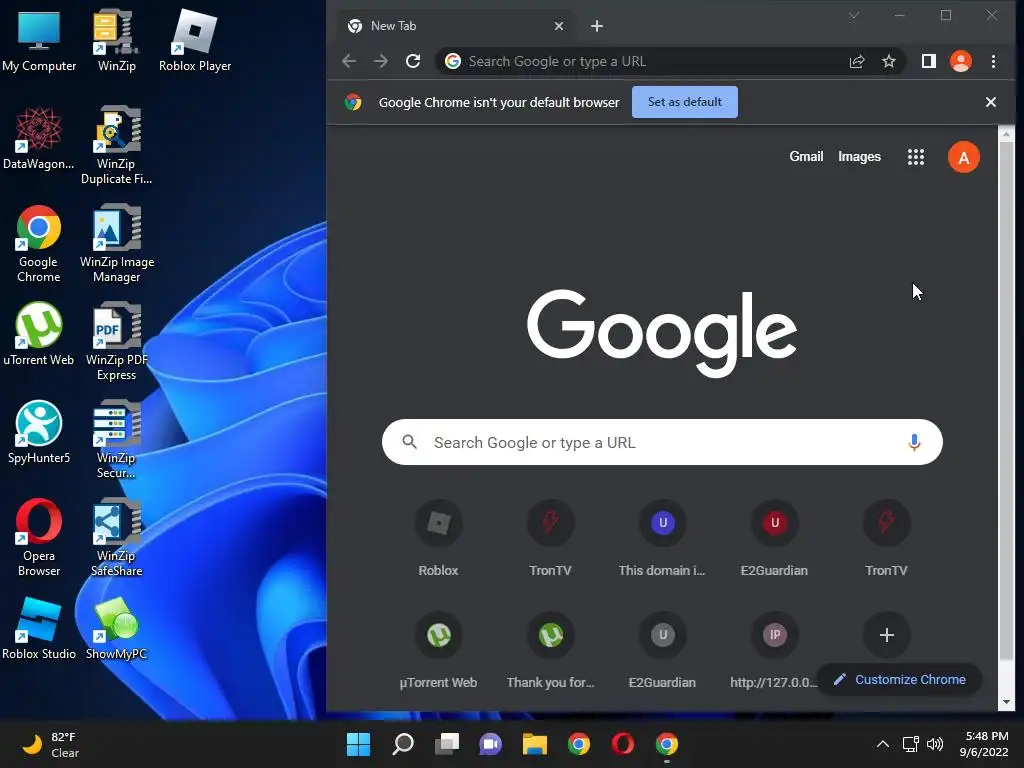Open the My Computer desktop icon
Screen dimensions: 1024x768
(39, 40)
